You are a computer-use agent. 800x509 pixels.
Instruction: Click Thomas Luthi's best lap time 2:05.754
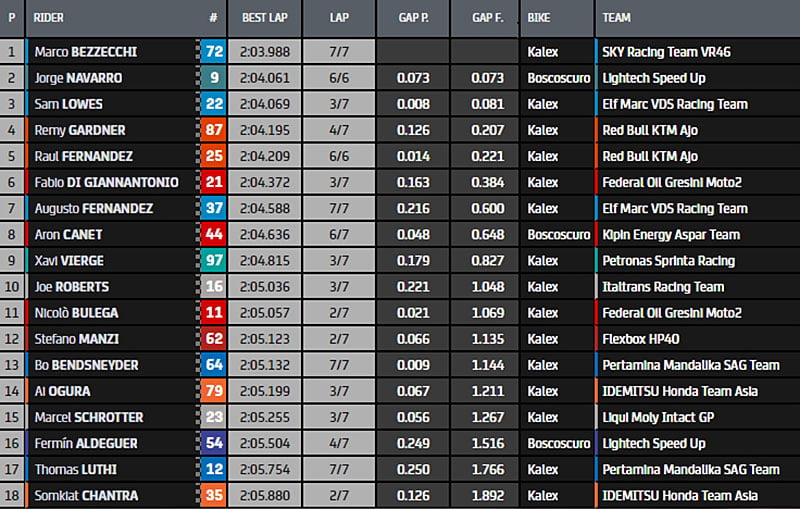coord(267,469)
